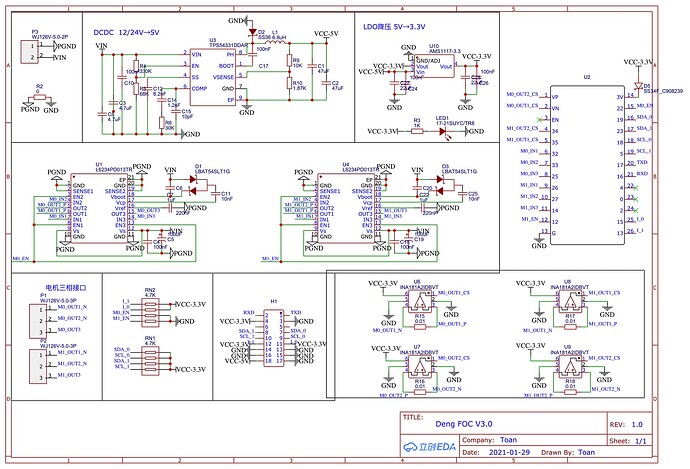Select the H1 pin header

[x=274, y=337]
